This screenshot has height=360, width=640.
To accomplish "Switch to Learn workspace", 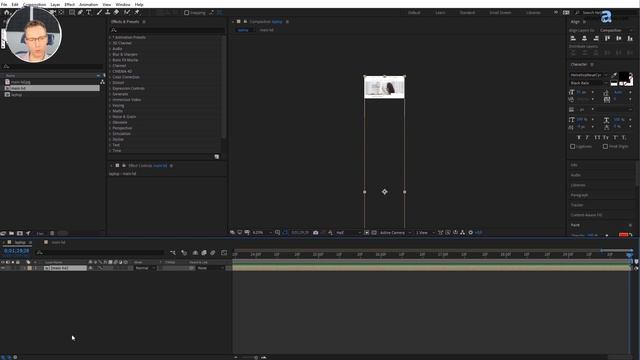I will [x=440, y=13].
